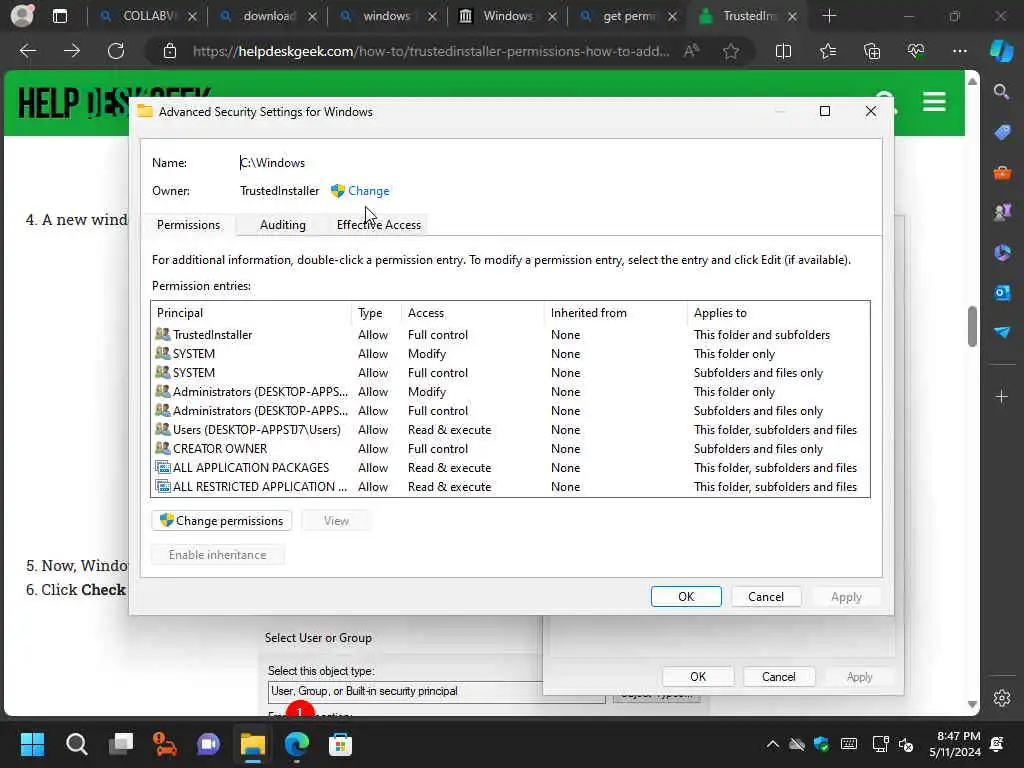Screen dimensions: 1024x768
Task: Open browser essentials heart icon
Action: coord(916,51)
